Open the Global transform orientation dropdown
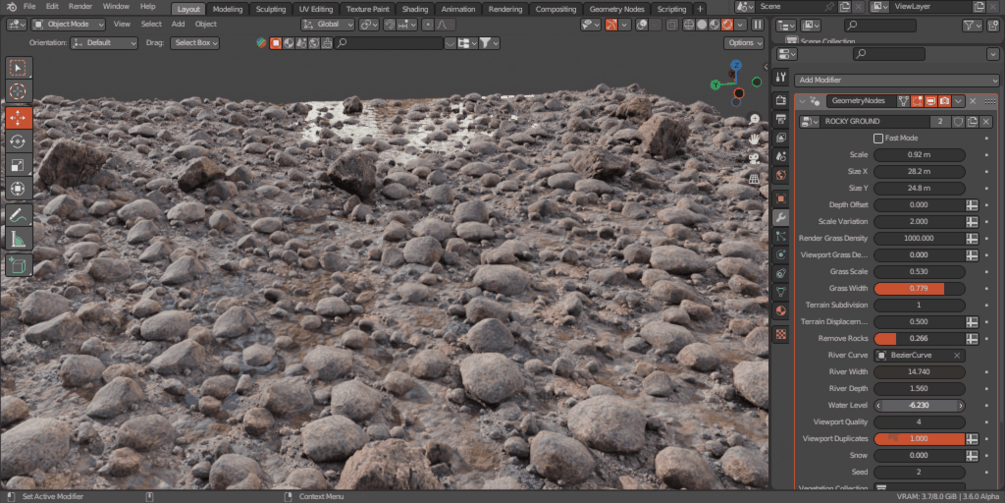This screenshot has width=1005, height=503. point(328,25)
